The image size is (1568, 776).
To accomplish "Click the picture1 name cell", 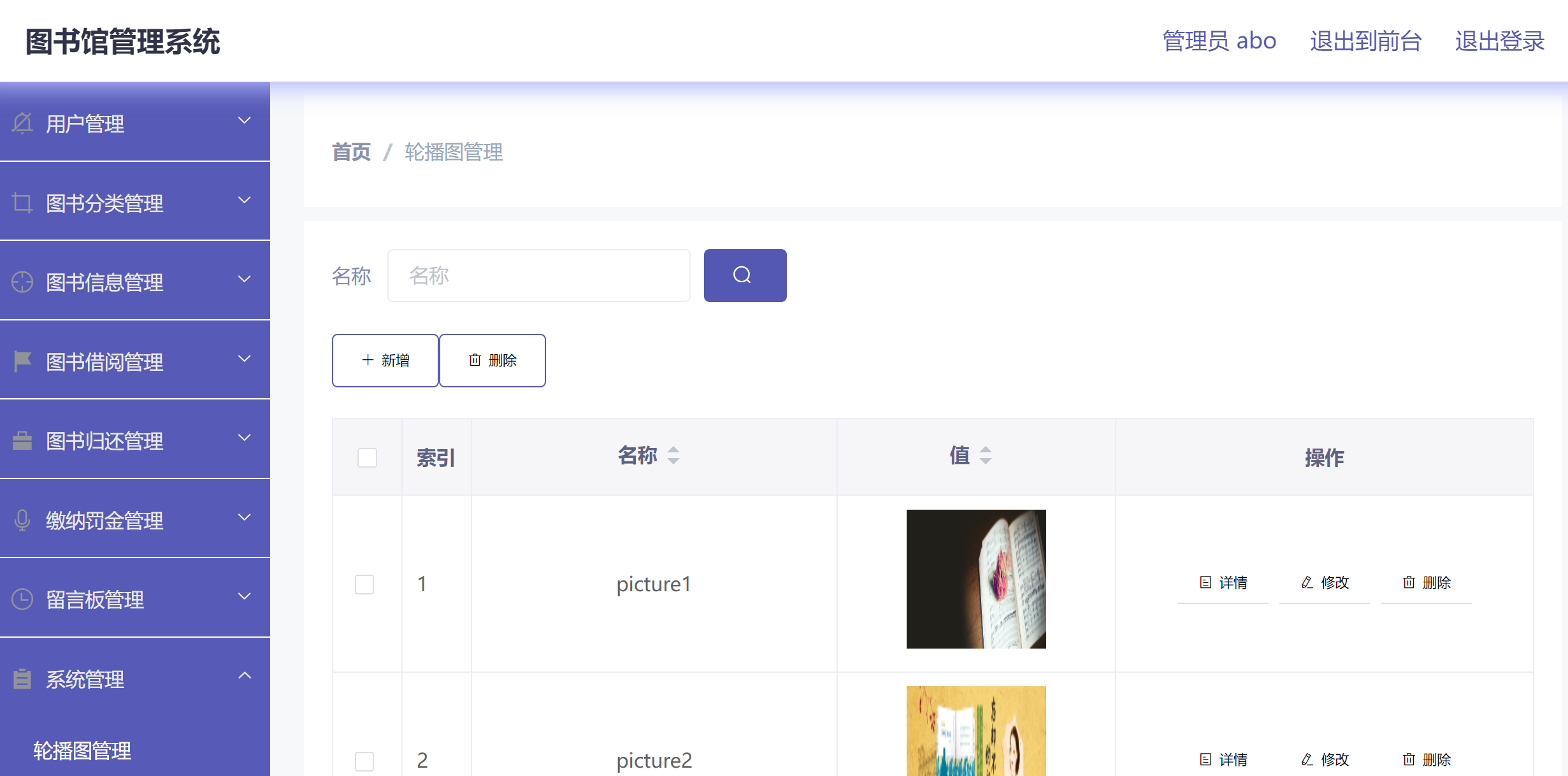I will point(654,584).
